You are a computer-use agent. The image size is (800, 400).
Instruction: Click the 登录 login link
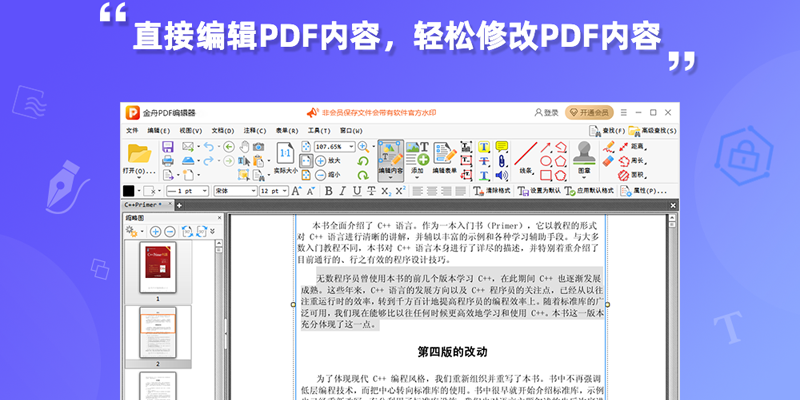546,112
